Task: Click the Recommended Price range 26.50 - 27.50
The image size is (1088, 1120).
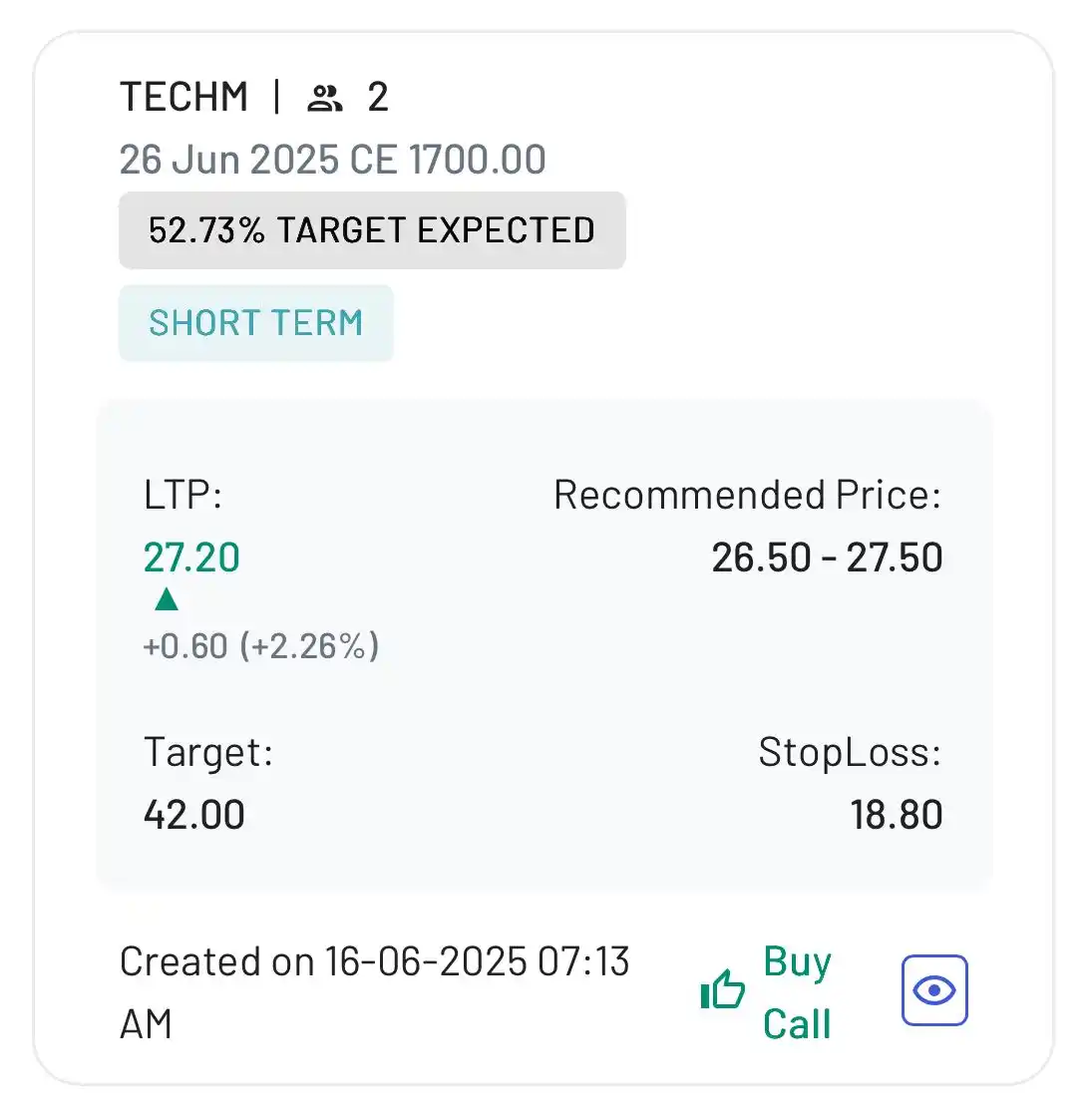Action: coord(828,558)
